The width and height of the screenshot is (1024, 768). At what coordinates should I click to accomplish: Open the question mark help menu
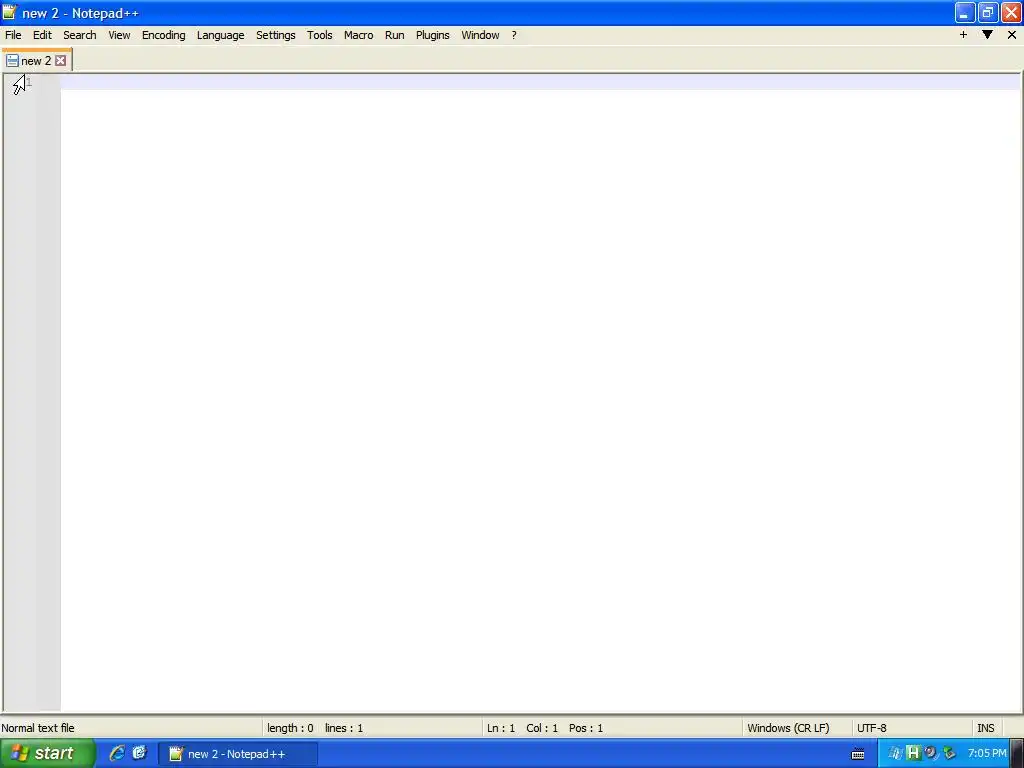tap(514, 35)
